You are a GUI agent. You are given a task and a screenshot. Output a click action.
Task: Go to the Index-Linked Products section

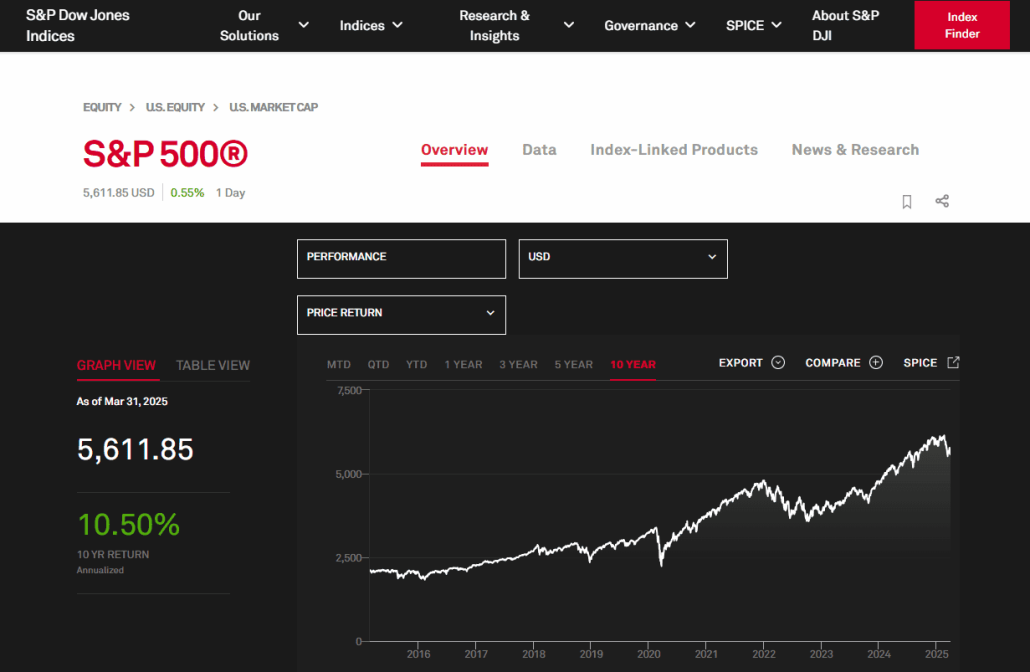(673, 149)
